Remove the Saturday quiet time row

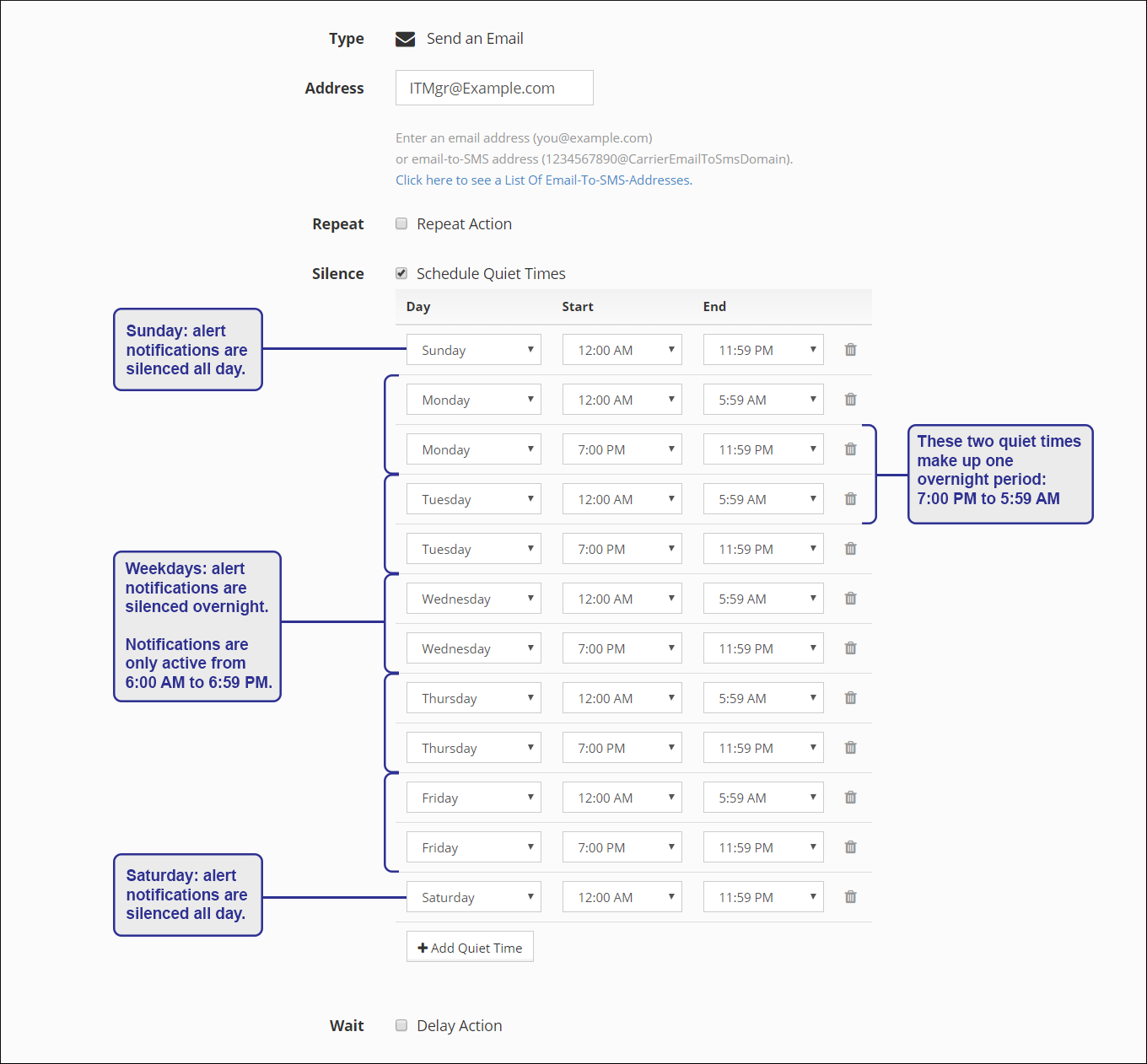pos(850,897)
